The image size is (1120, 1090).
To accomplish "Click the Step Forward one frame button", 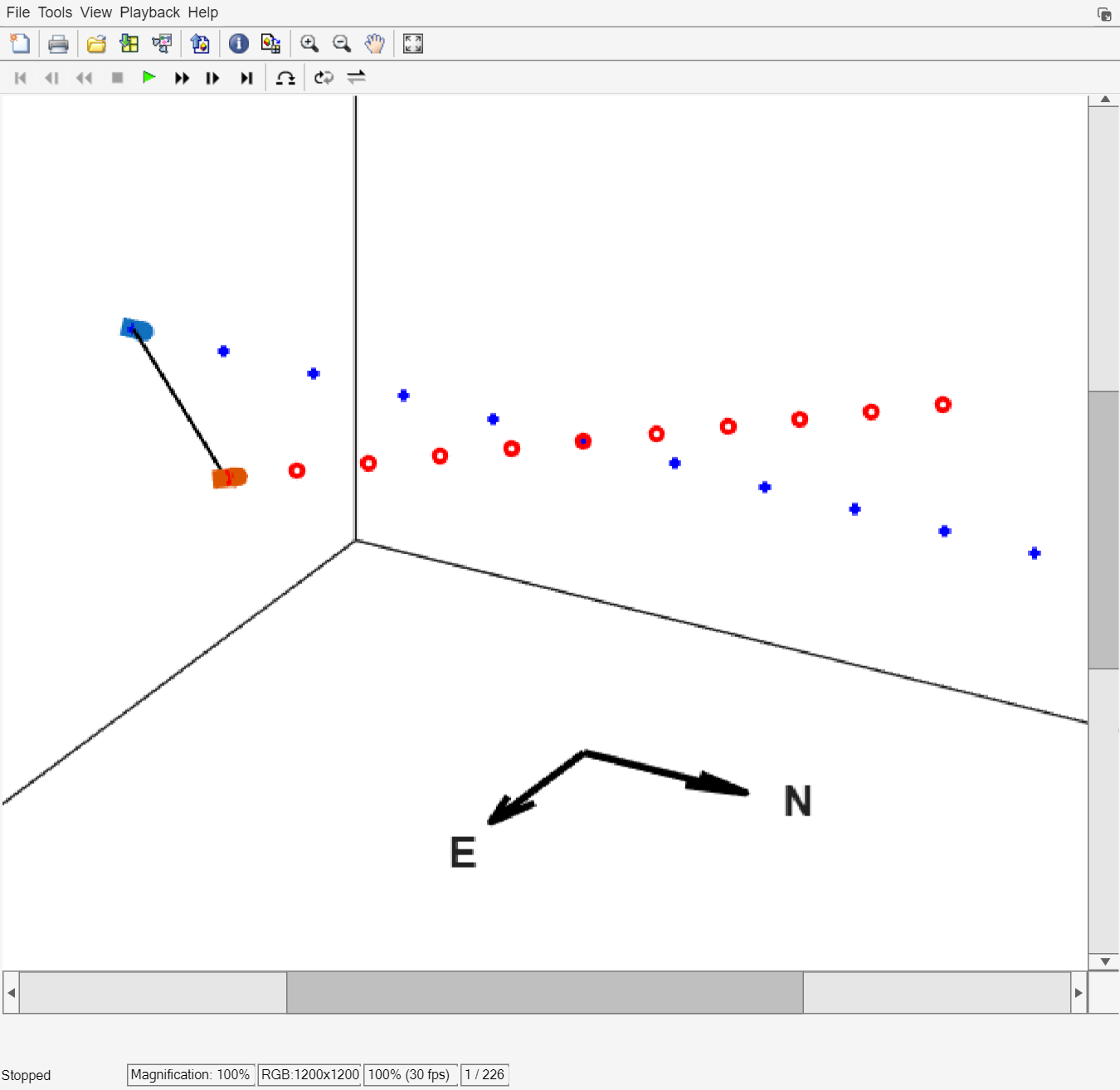I will (213, 78).
